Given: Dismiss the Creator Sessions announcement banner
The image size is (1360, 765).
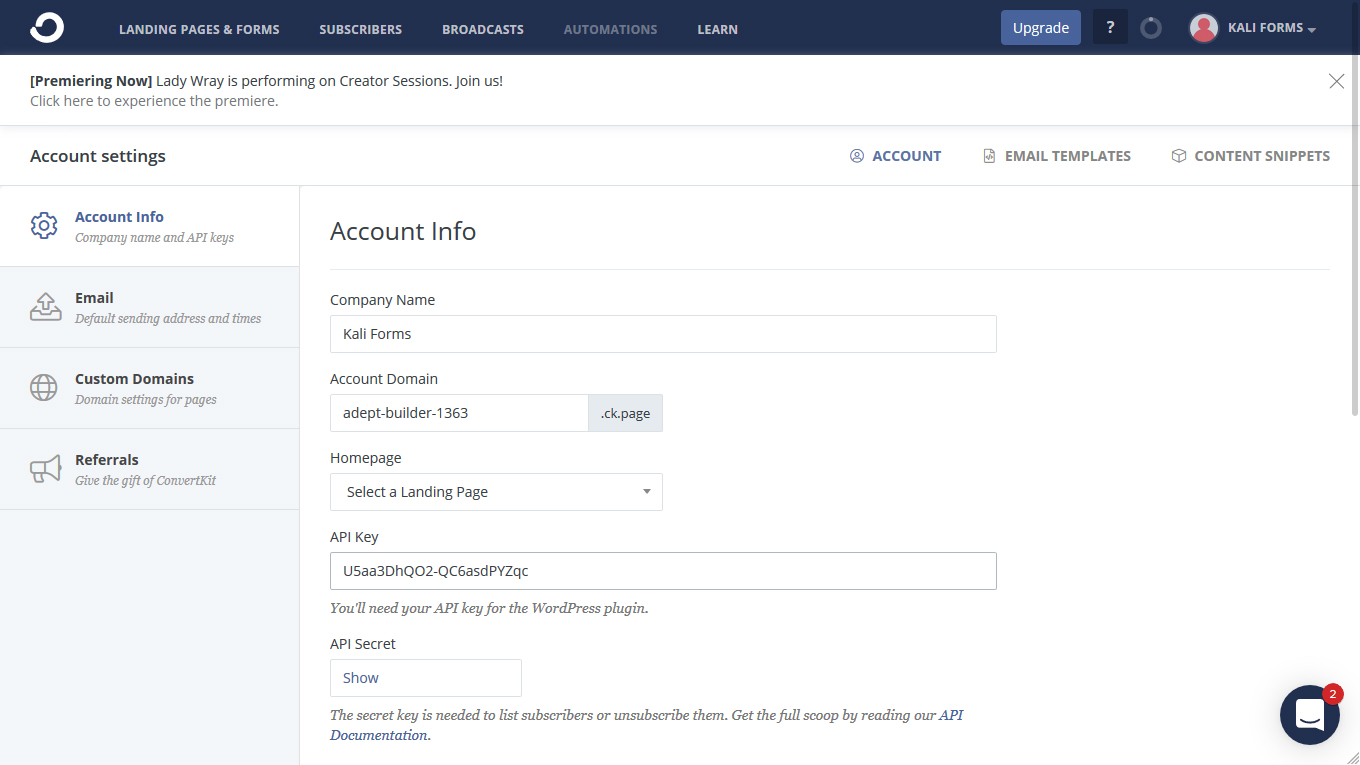Looking at the screenshot, I should [1336, 81].
